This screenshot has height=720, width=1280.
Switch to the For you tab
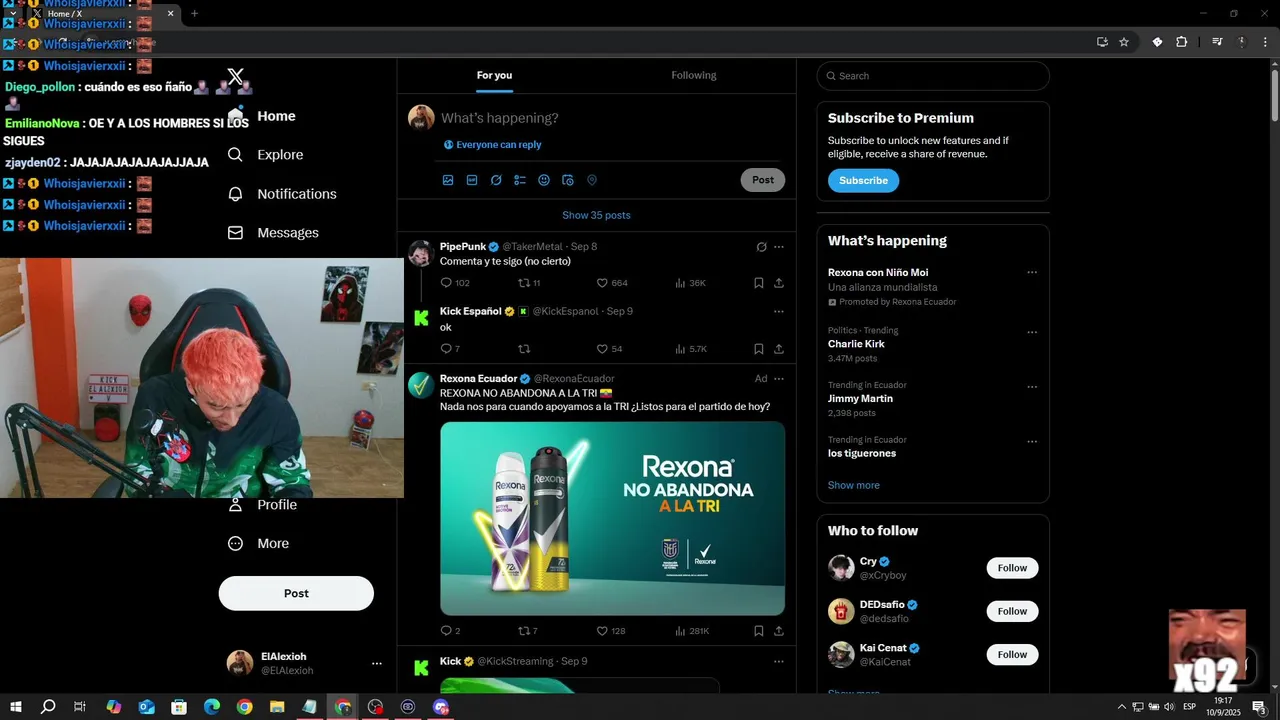[x=494, y=76]
